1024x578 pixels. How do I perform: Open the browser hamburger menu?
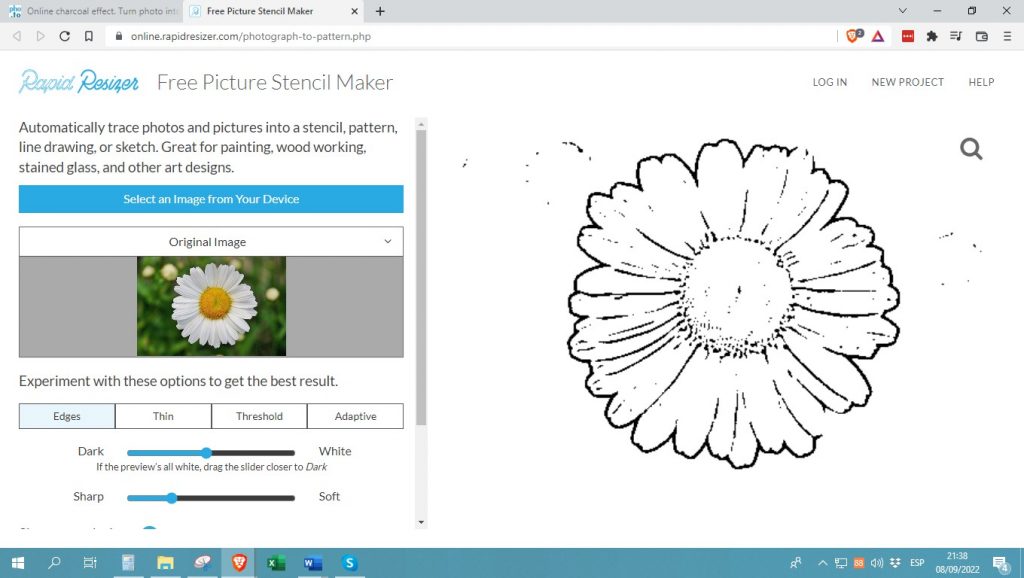coord(1007,36)
